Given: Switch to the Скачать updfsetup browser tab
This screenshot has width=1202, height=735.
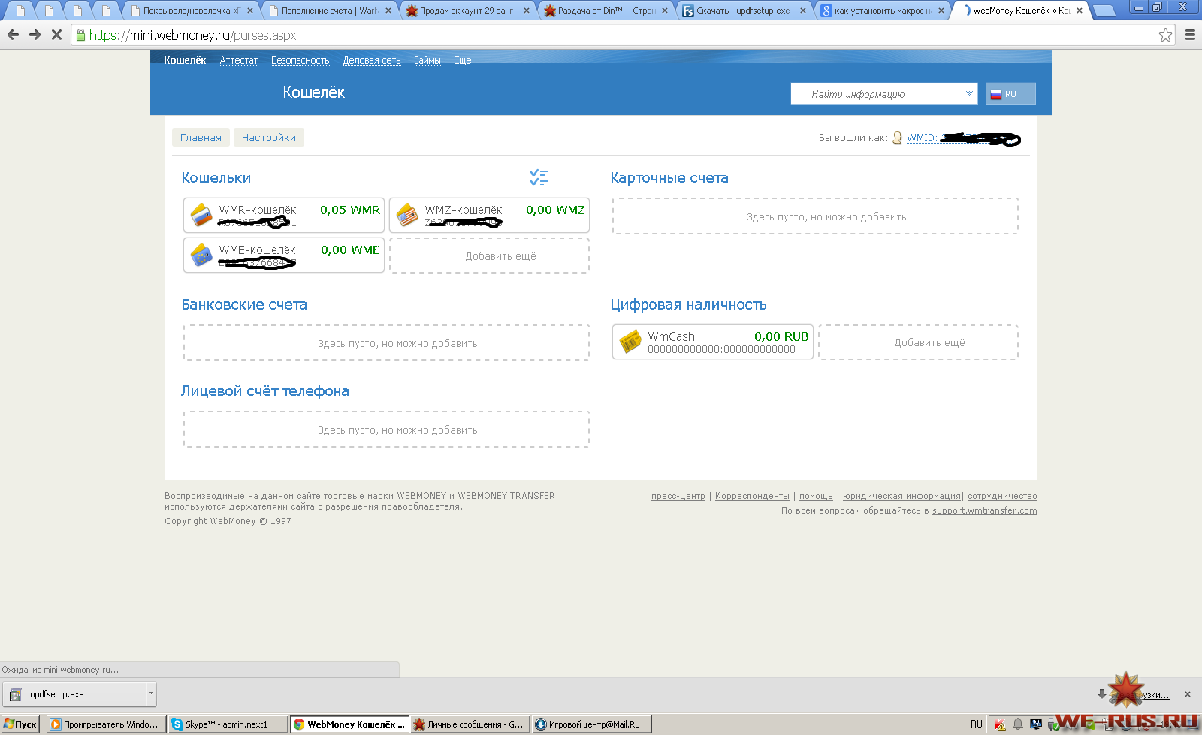Looking at the screenshot, I should pyautogui.click(x=745, y=10).
